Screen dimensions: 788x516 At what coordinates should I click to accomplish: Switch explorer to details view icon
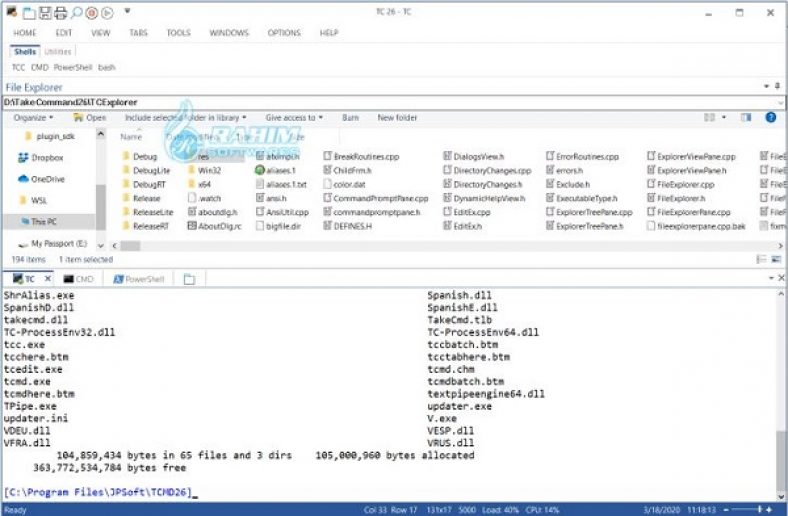tap(761, 259)
